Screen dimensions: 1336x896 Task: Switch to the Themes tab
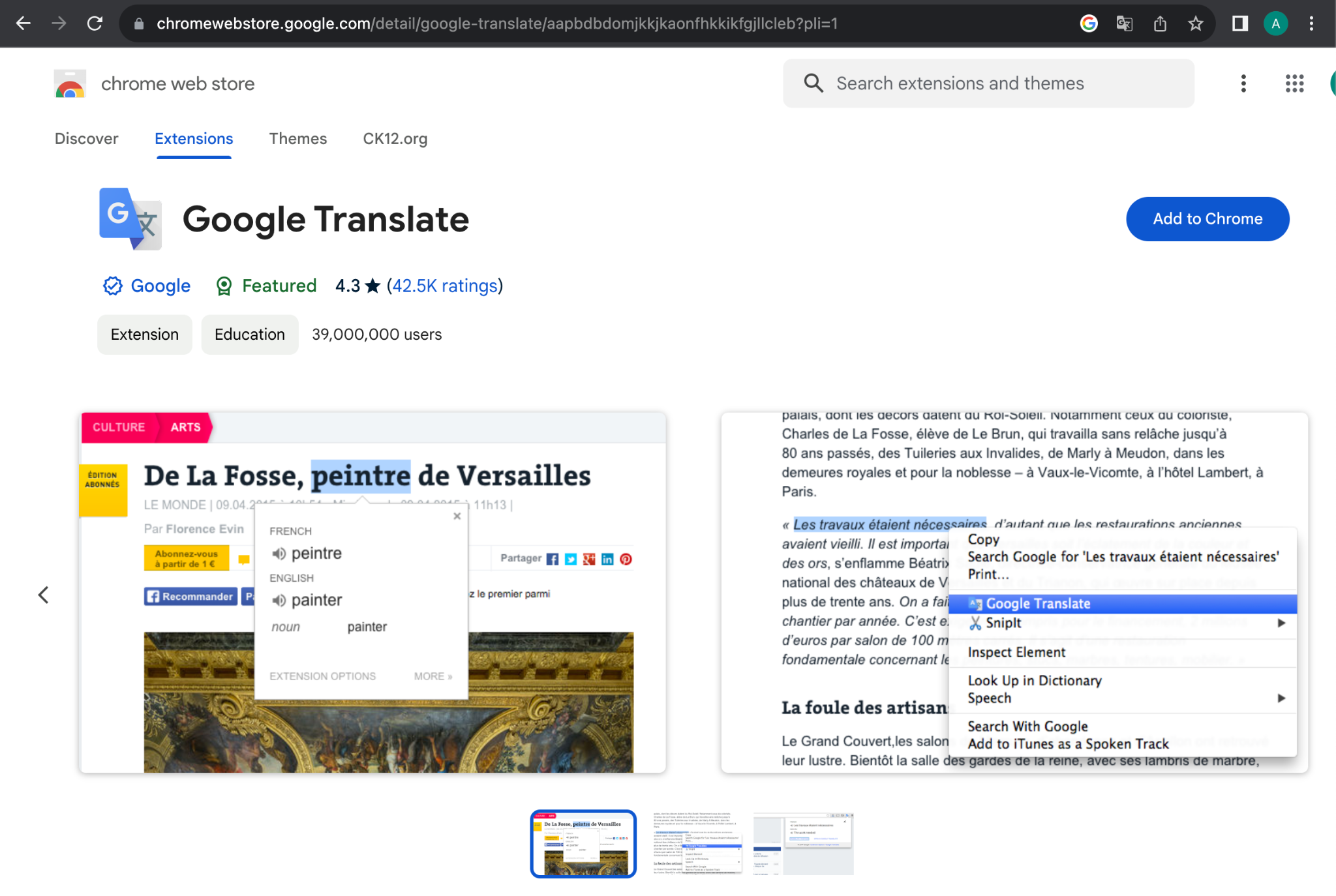[x=298, y=139]
